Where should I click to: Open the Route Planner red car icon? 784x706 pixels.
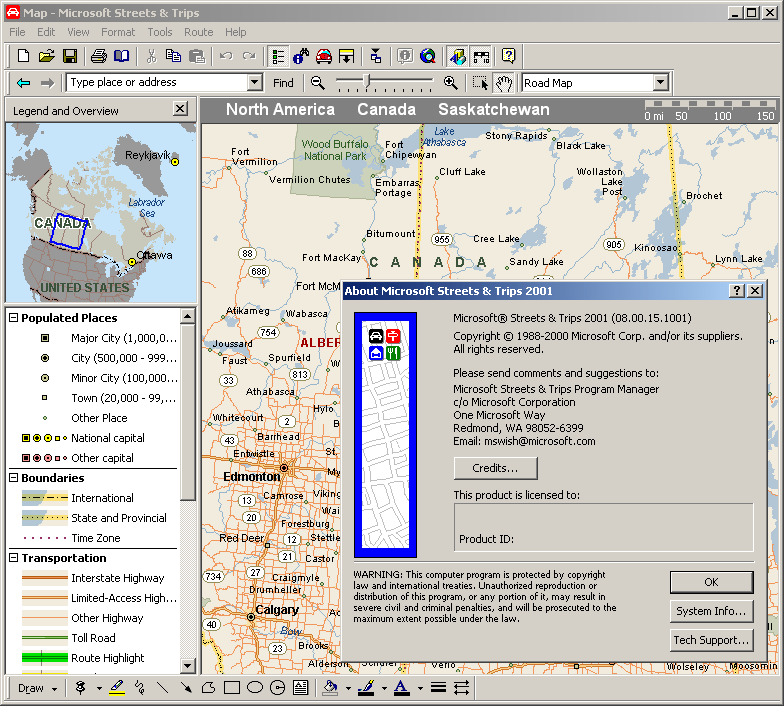pos(324,56)
